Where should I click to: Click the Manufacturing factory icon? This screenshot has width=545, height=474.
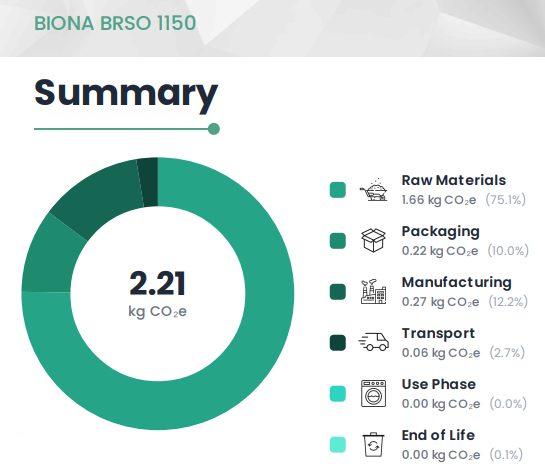pyautogui.click(x=374, y=292)
